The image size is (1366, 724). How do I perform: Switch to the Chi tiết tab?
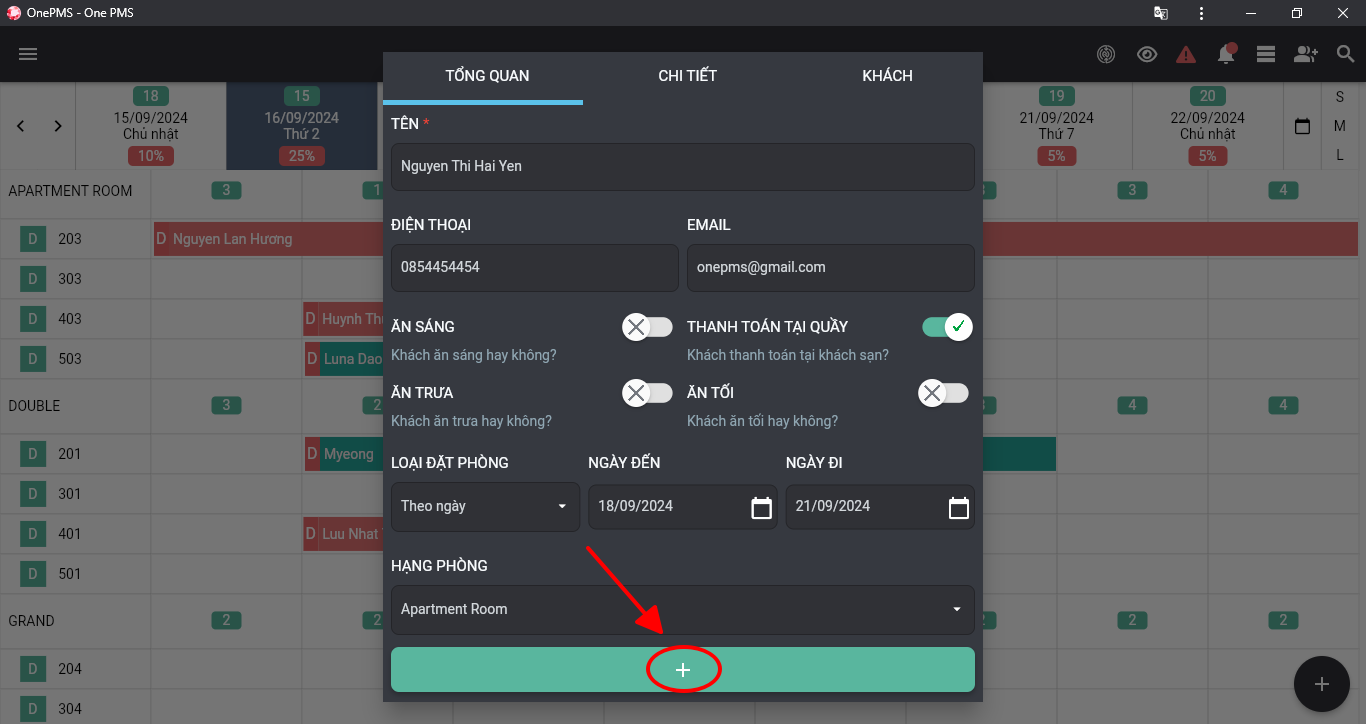pyautogui.click(x=687, y=76)
